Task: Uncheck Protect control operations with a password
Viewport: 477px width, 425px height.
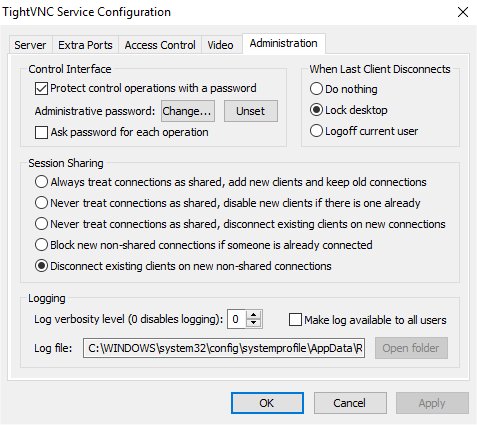Action: point(41,89)
